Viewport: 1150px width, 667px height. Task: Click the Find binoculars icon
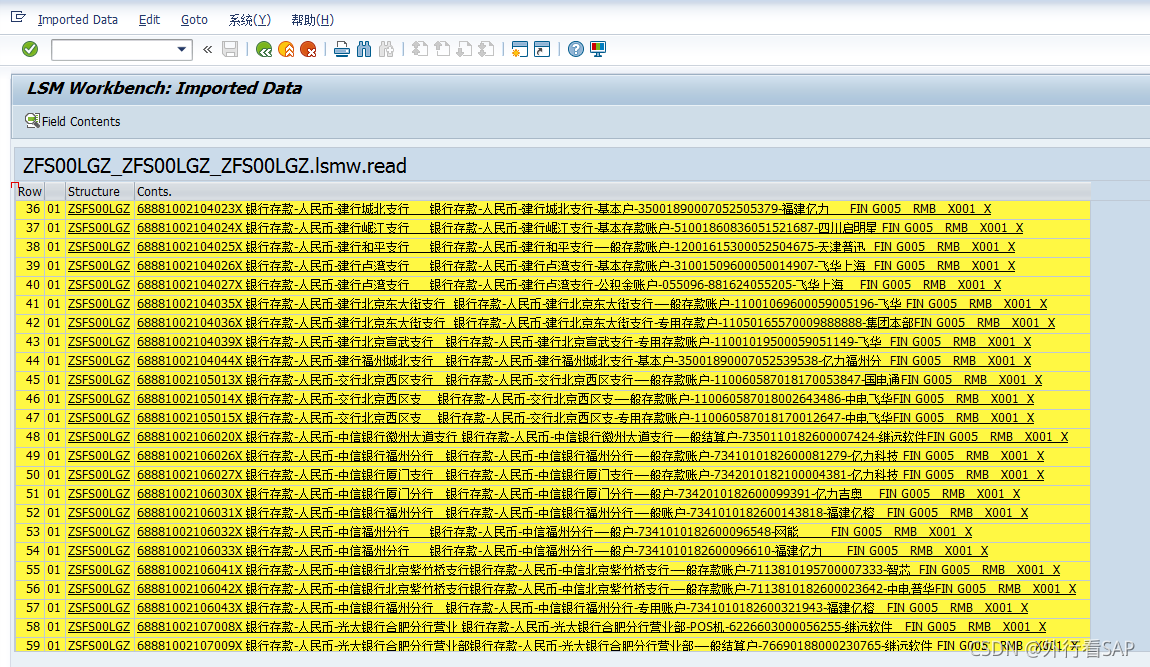tap(364, 49)
